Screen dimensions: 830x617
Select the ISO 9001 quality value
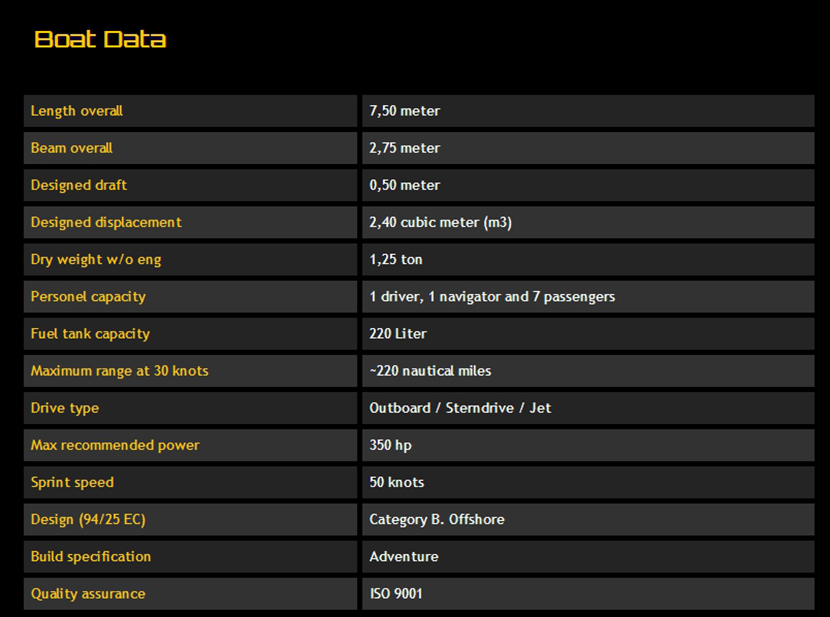pyautogui.click(x=396, y=593)
